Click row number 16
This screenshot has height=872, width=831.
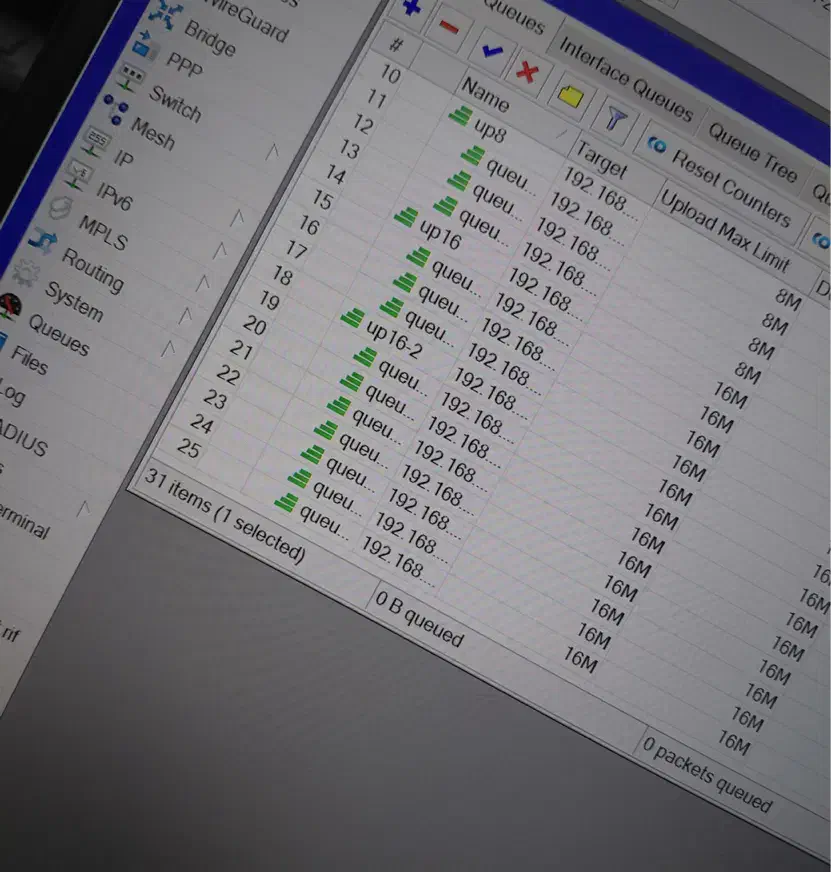(x=309, y=225)
